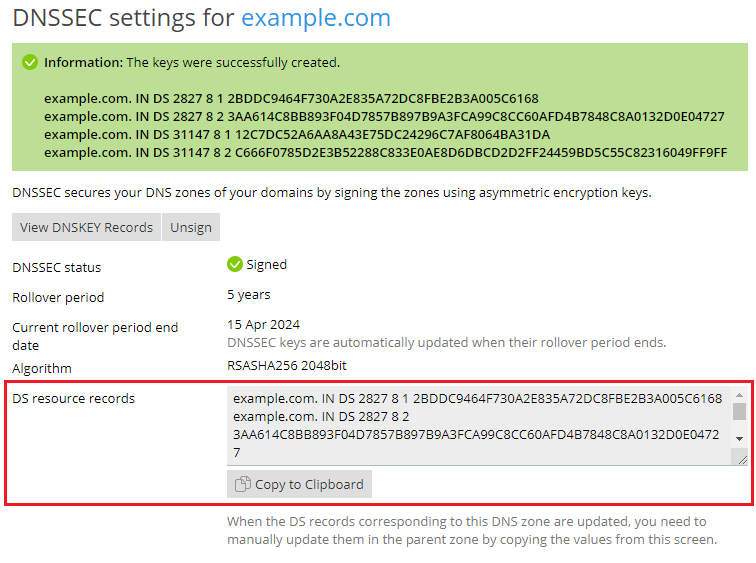Open the example.com link in the heading
Viewport: 756px width, 563px height.
tap(316, 18)
